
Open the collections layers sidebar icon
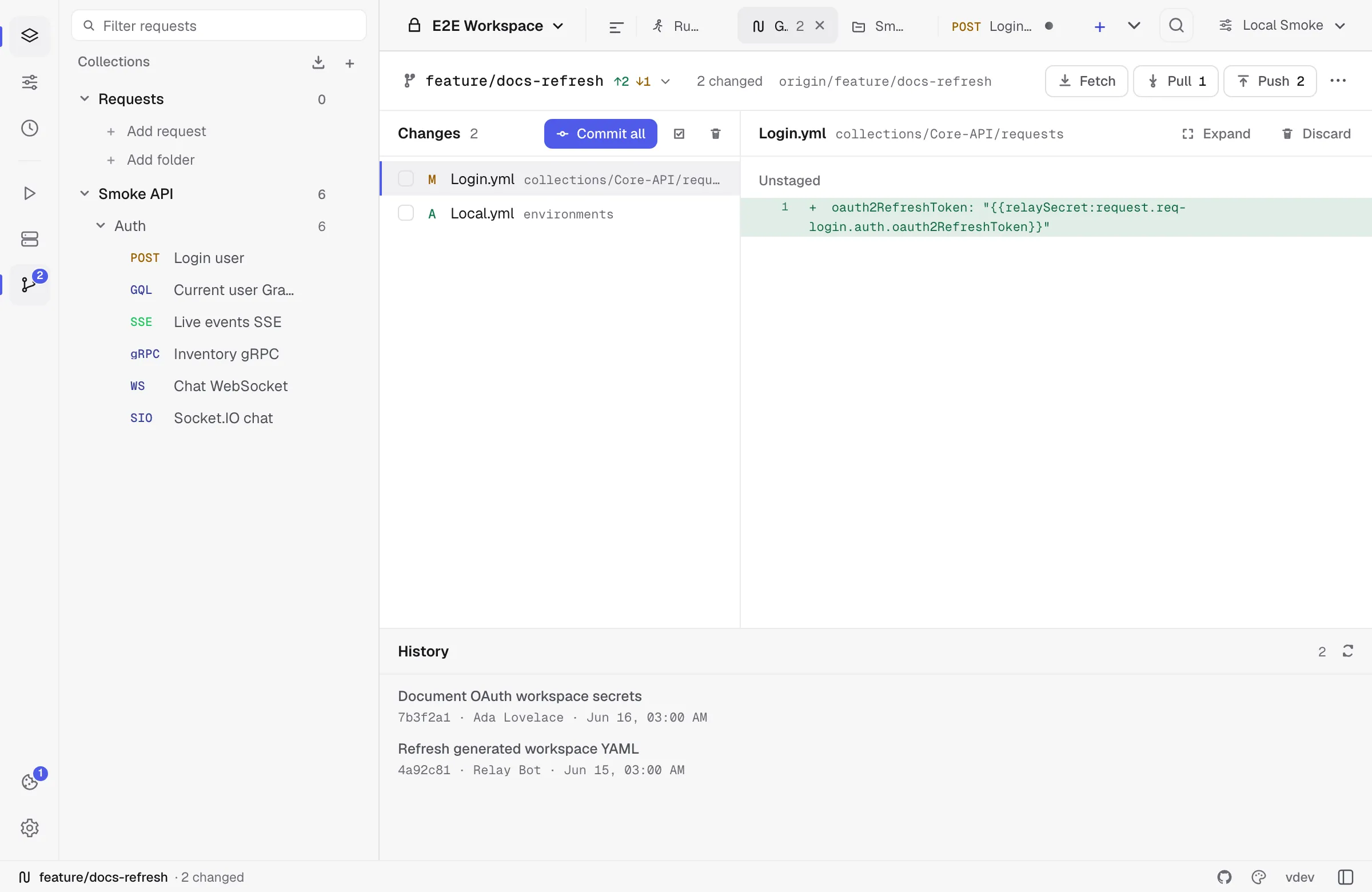click(x=29, y=36)
